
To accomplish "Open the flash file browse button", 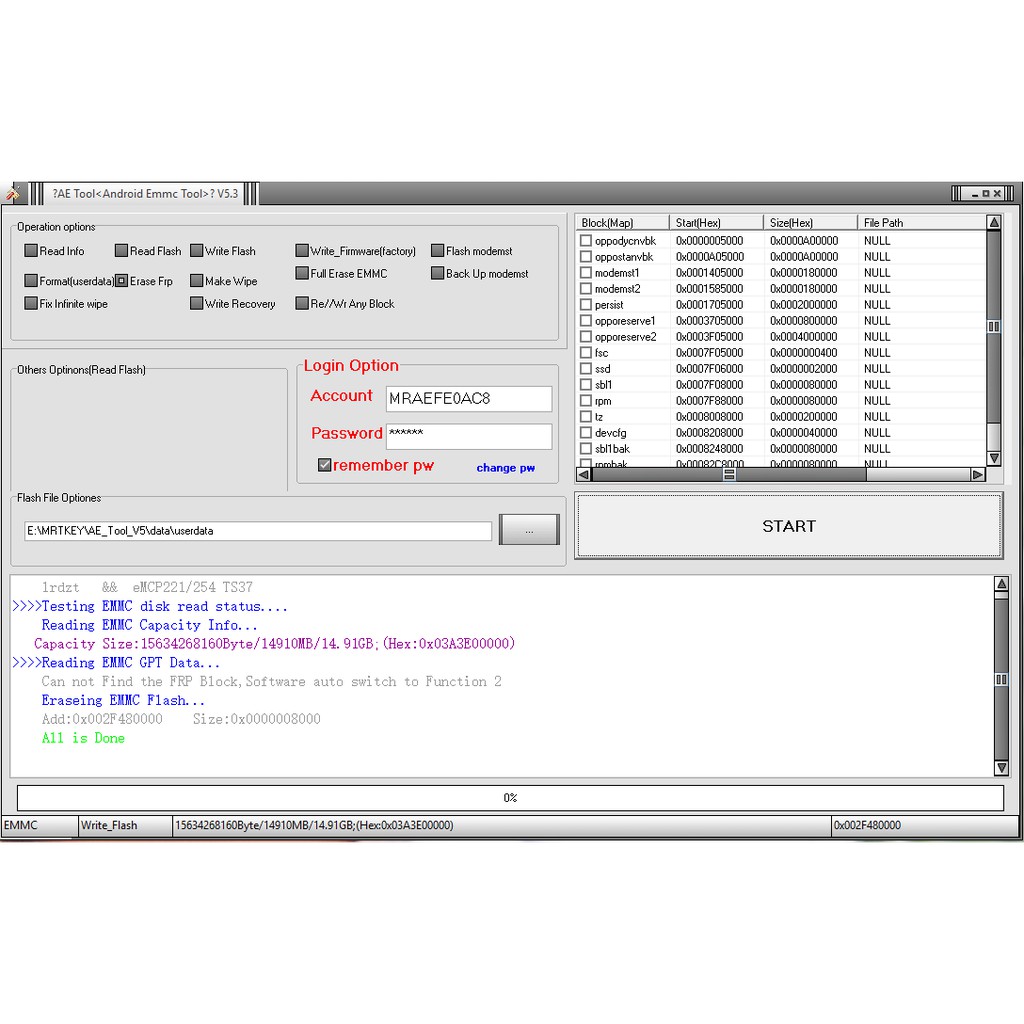I will click(x=528, y=531).
